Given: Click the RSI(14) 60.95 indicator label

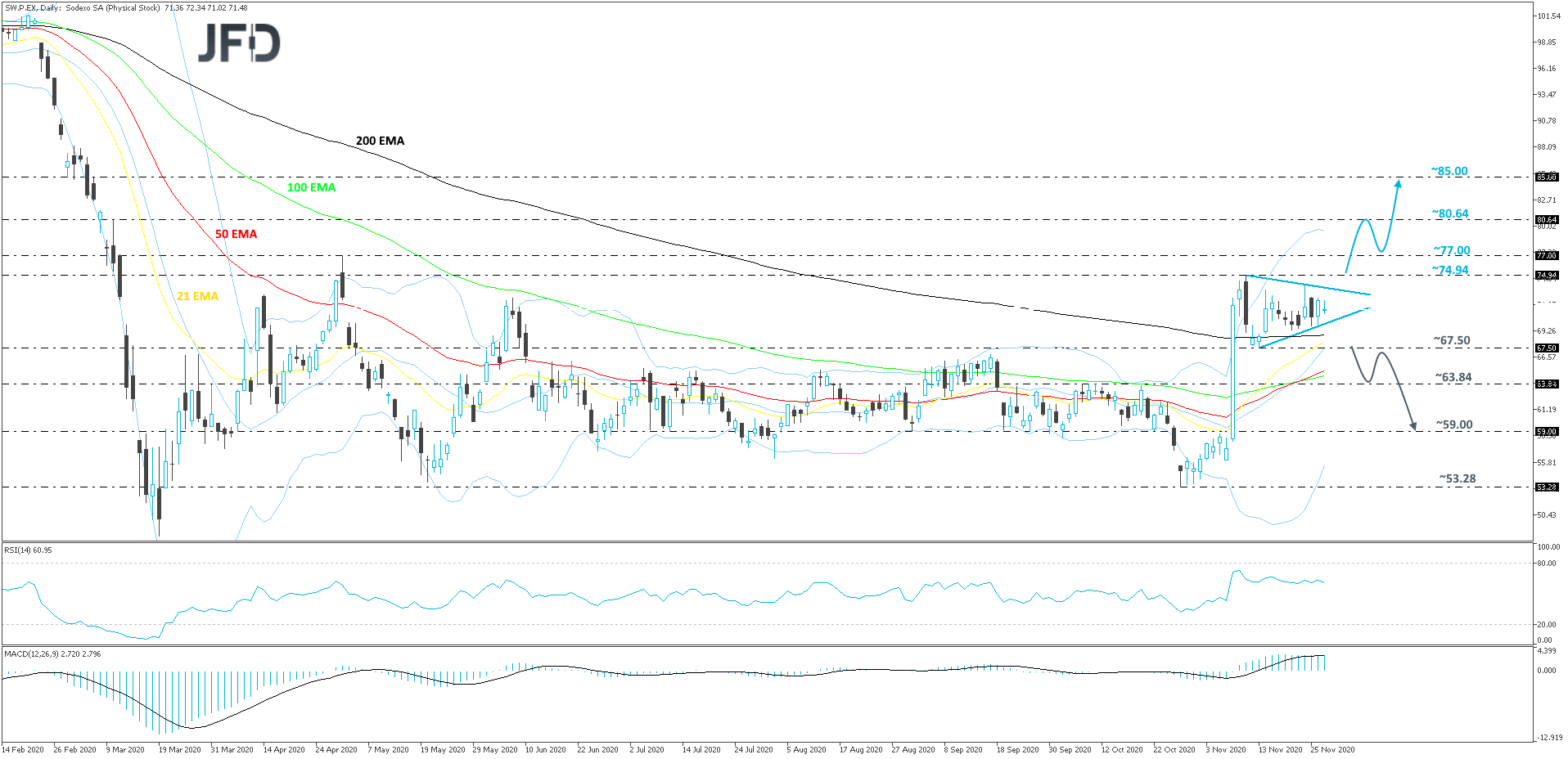Looking at the screenshot, I should (28, 550).
